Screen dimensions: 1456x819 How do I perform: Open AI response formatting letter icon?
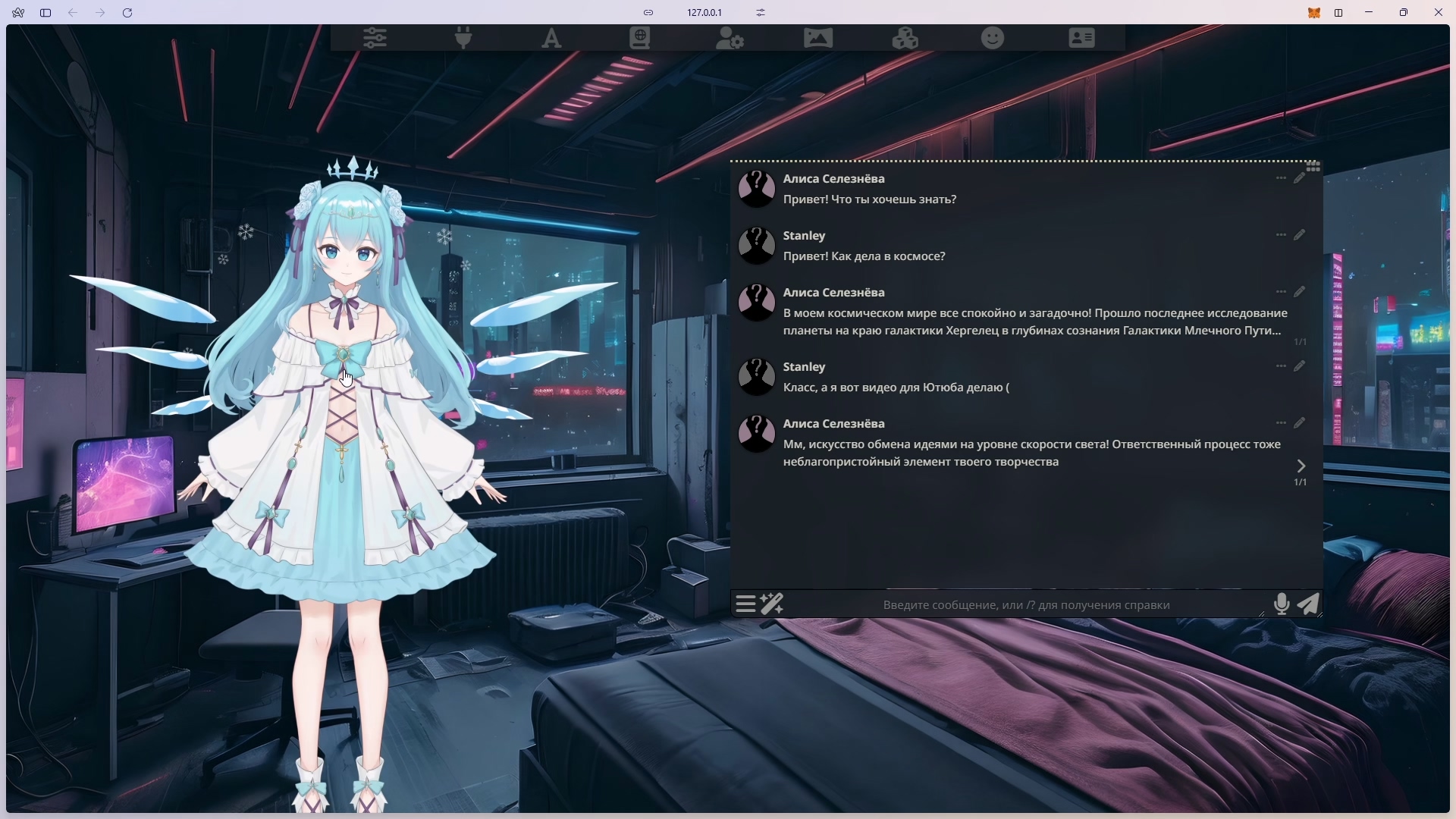(x=552, y=38)
